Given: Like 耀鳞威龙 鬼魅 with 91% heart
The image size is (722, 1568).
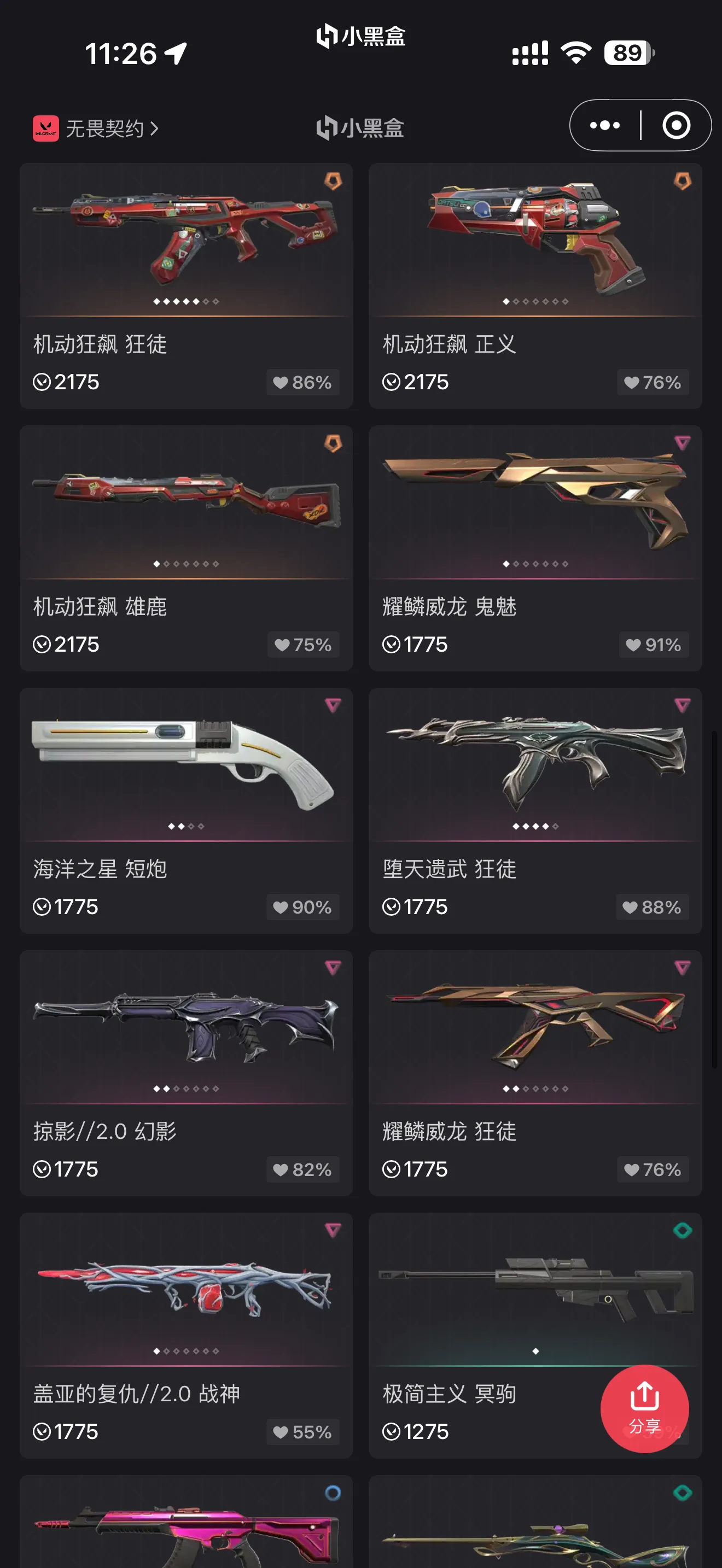Looking at the screenshot, I should (x=654, y=645).
